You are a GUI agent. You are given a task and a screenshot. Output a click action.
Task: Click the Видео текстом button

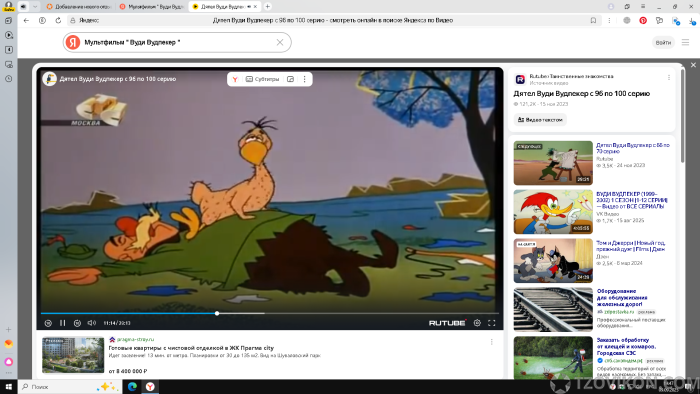click(x=540, y=120)
